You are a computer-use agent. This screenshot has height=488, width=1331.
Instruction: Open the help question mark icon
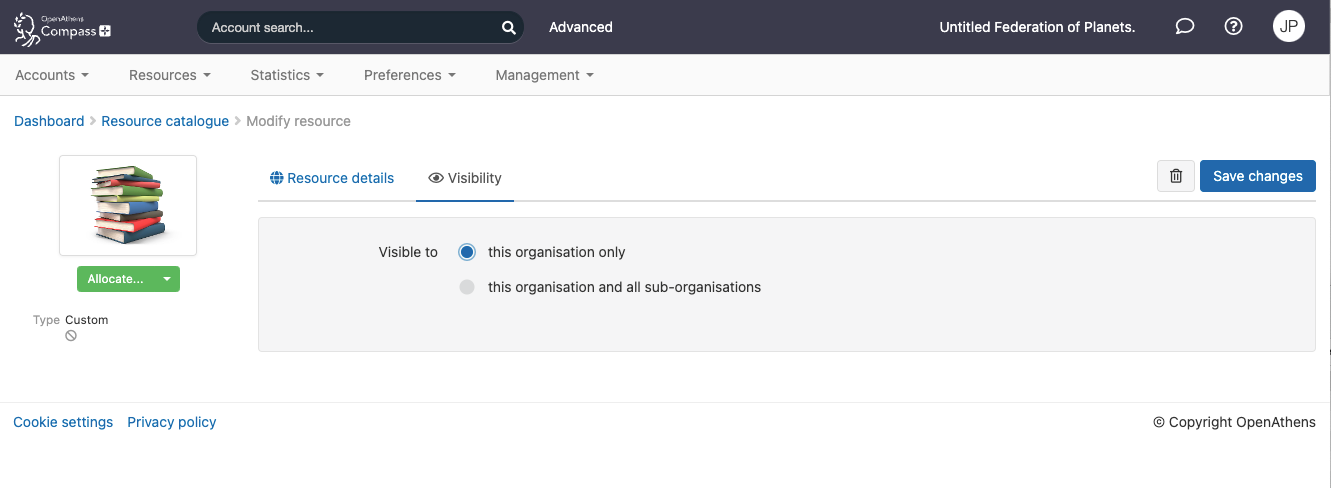pyautogui.click(x=1234, y=27)
